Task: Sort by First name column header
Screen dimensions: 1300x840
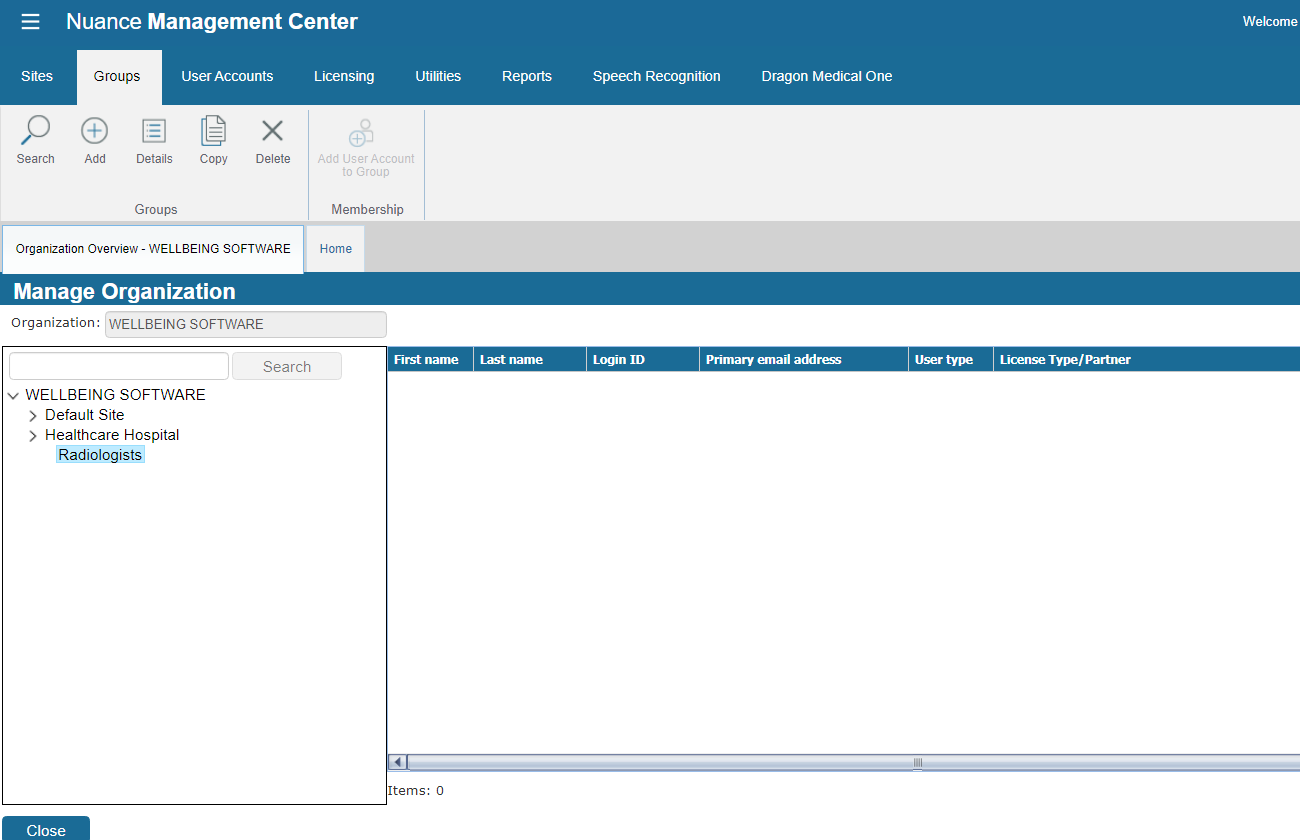Action: pos(430,359)
